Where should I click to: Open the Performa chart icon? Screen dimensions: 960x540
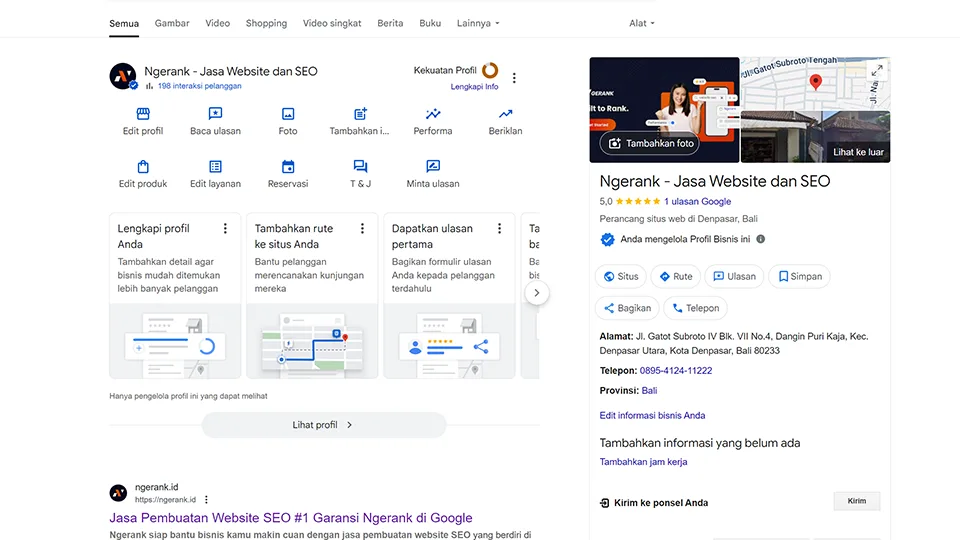[x=433, y=114]
